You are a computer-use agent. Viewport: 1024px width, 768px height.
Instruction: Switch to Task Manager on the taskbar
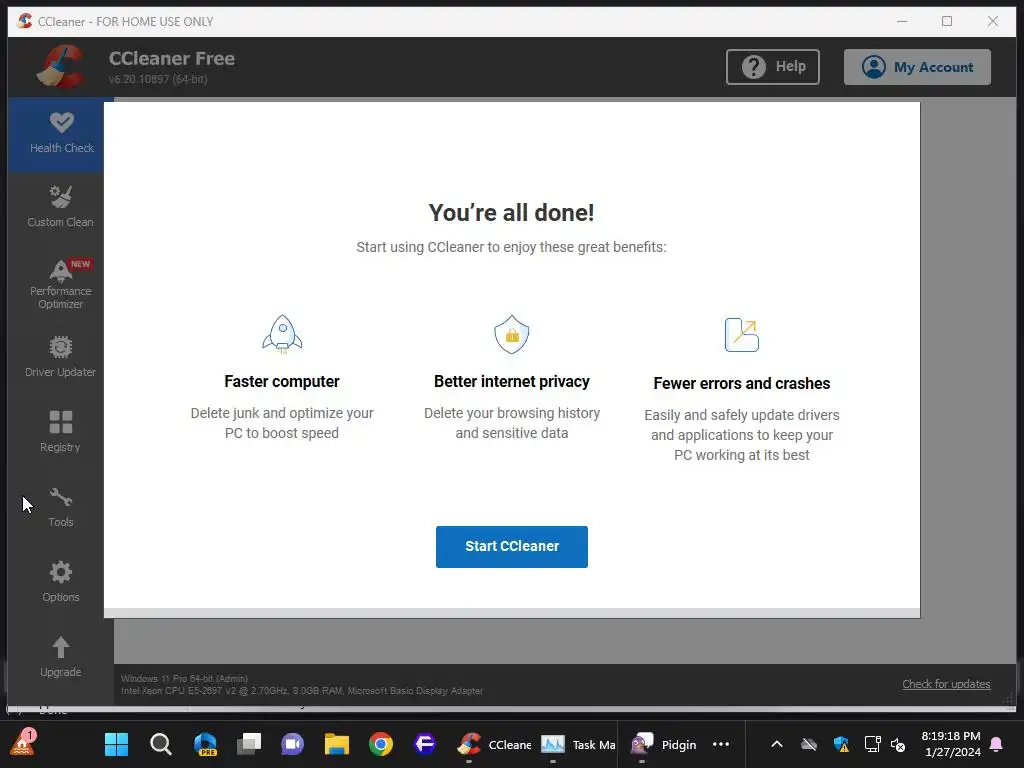pyautogui.click(x=578, y=744)
